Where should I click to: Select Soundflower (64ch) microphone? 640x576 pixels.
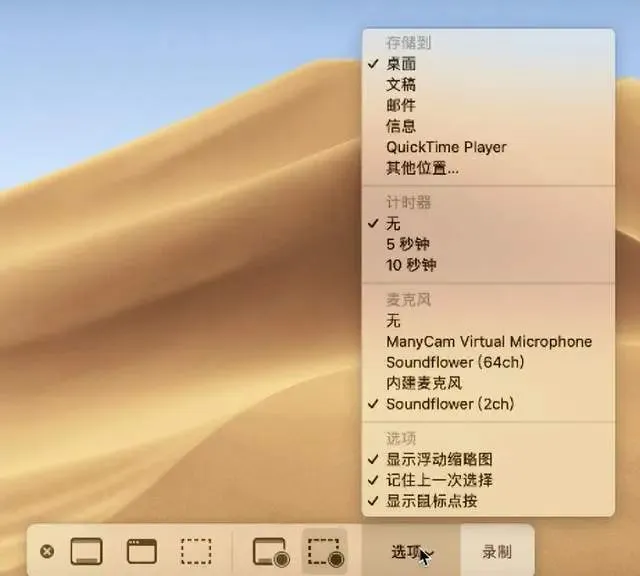click(x=488, y=363)
